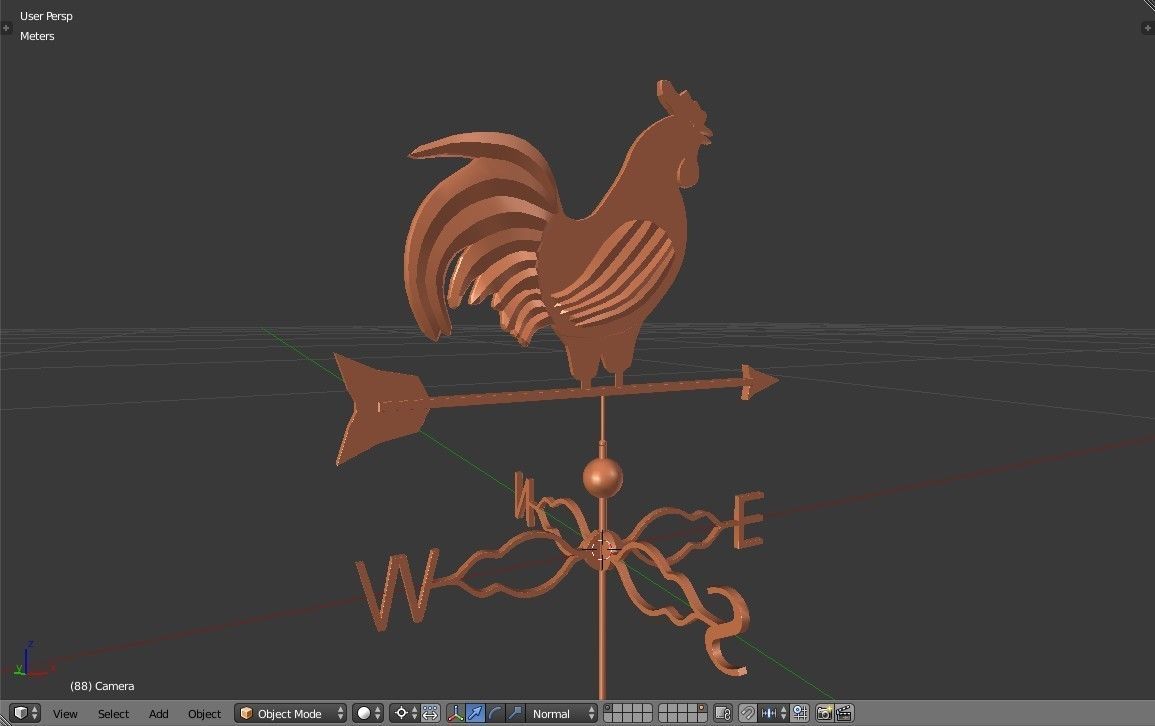The image size is (1155, 726).
Task: Click the OpenGL render animation clapperboard icon
Action: tap(843, 713)
